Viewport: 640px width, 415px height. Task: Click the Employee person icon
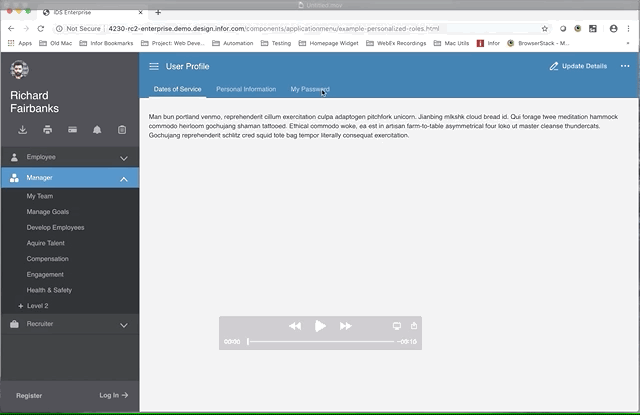coord(14,157)
